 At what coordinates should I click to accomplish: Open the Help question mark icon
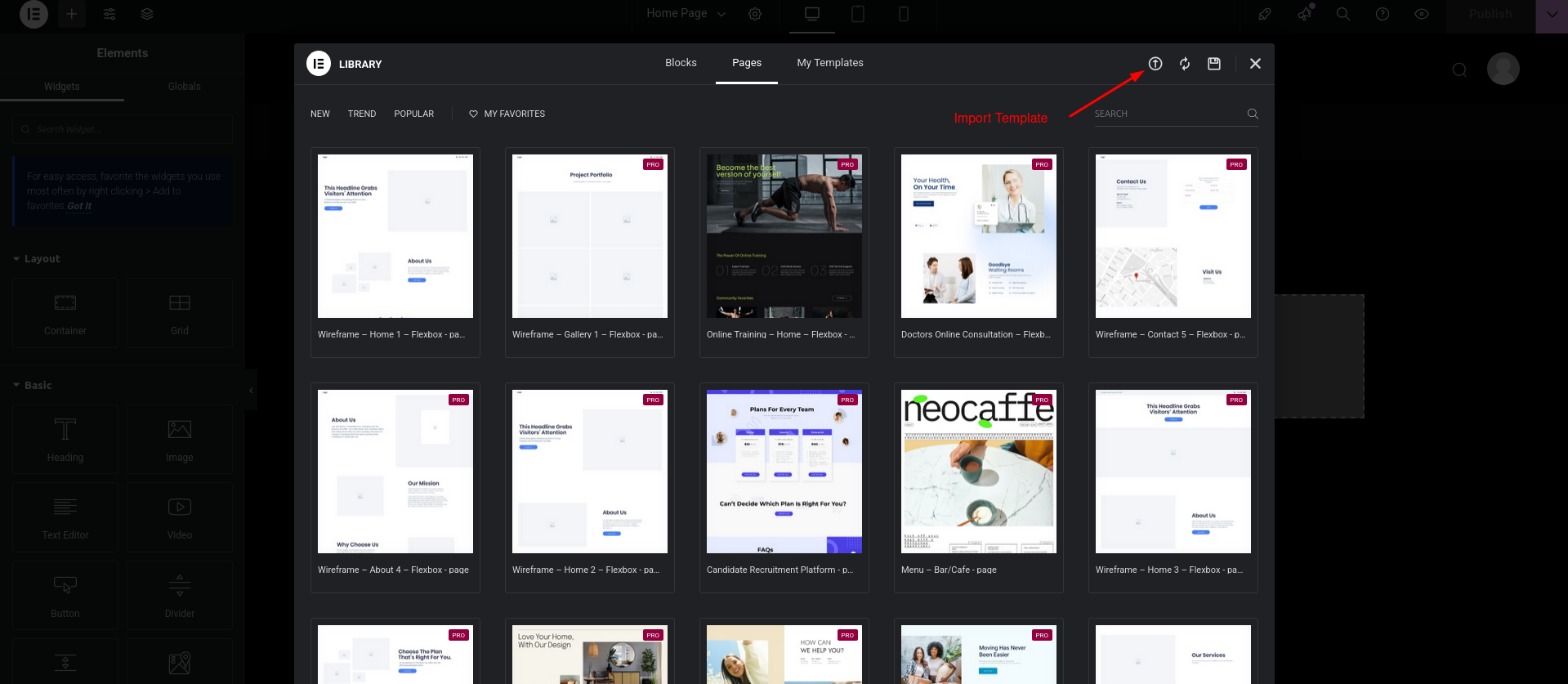(1383, 14)
